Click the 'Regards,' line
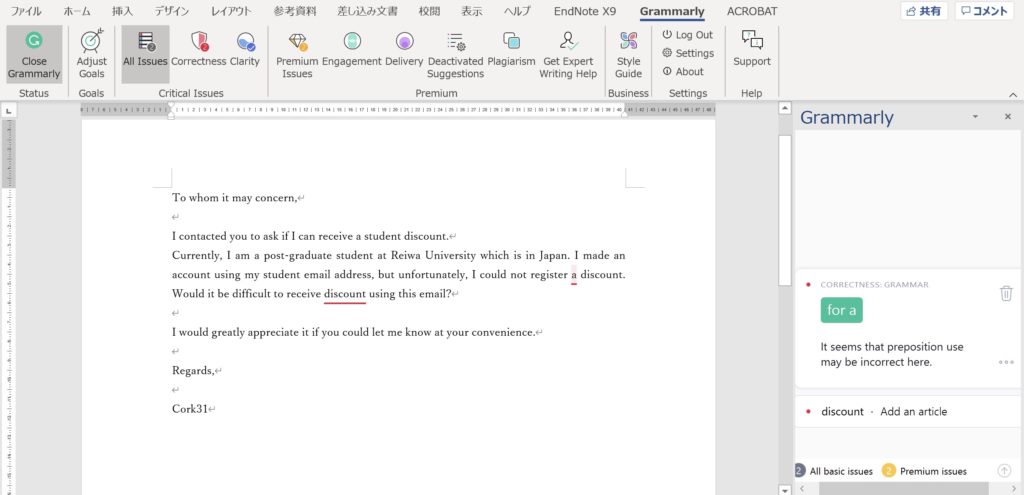Screen dimensions: 1024x495 pyautogui.click(x=193, y=371)
